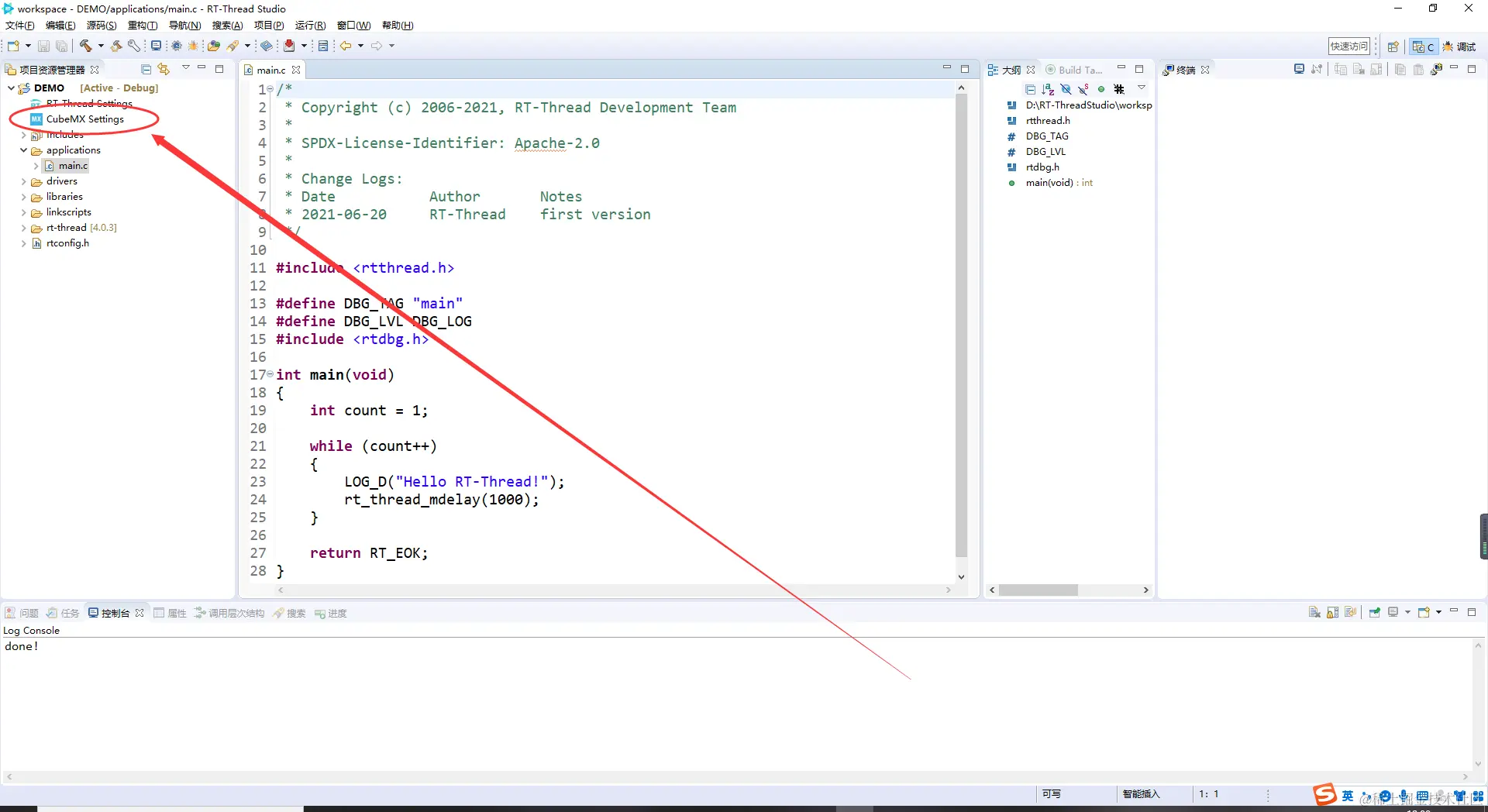Viewport: 1488px width, 812px height.
Task: Select main.c in project tree
Action: [x=67, y=166]
